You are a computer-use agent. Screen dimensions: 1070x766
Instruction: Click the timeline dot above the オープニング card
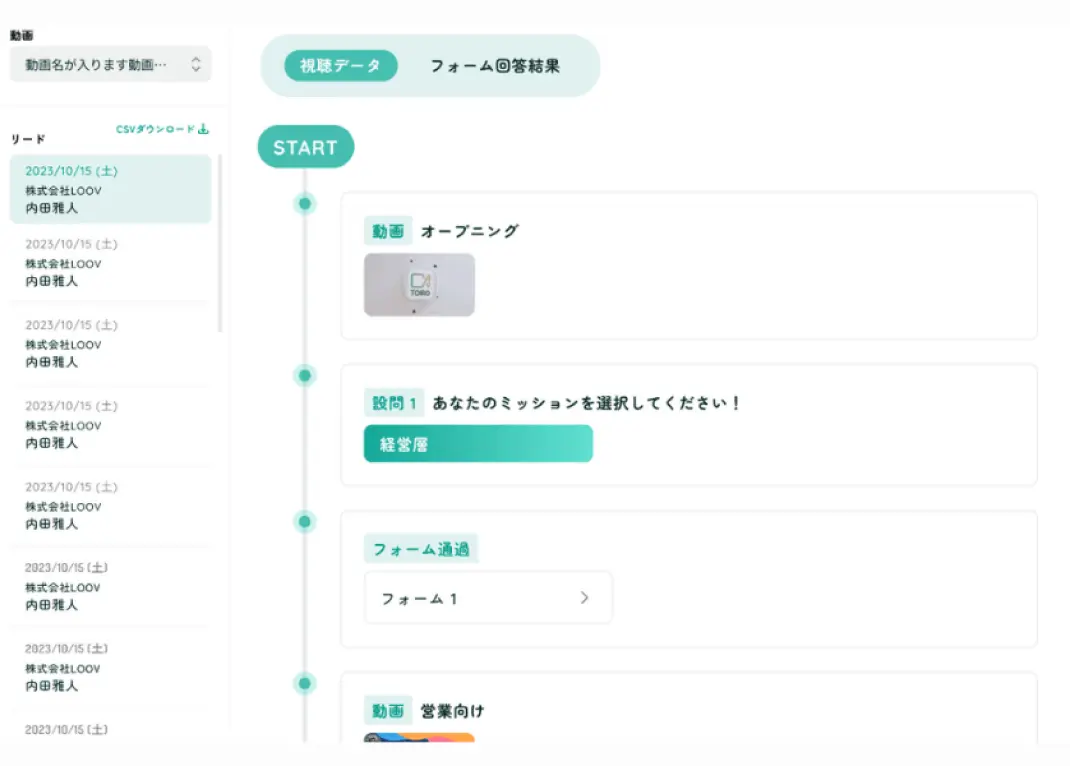point(303,203)
